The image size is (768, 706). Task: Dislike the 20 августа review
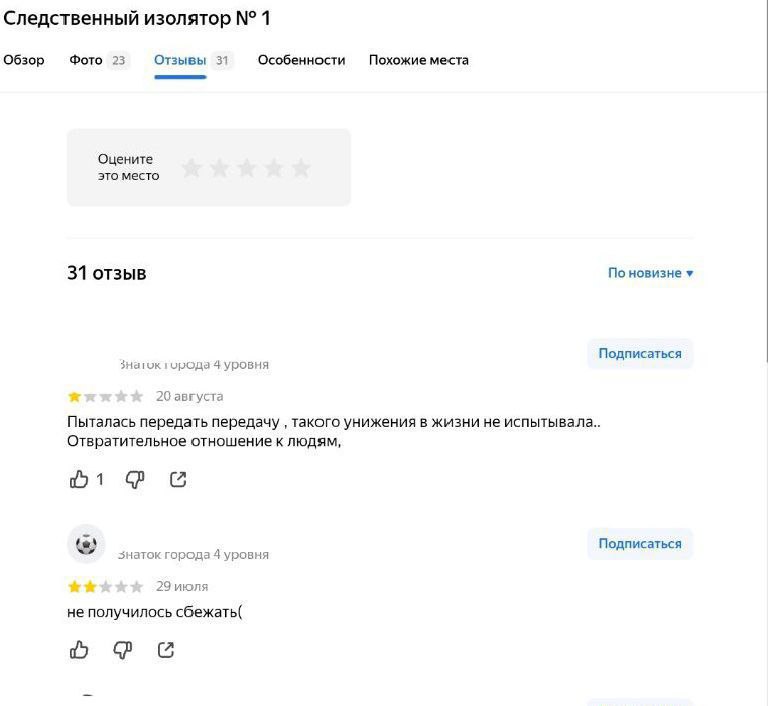135,480
